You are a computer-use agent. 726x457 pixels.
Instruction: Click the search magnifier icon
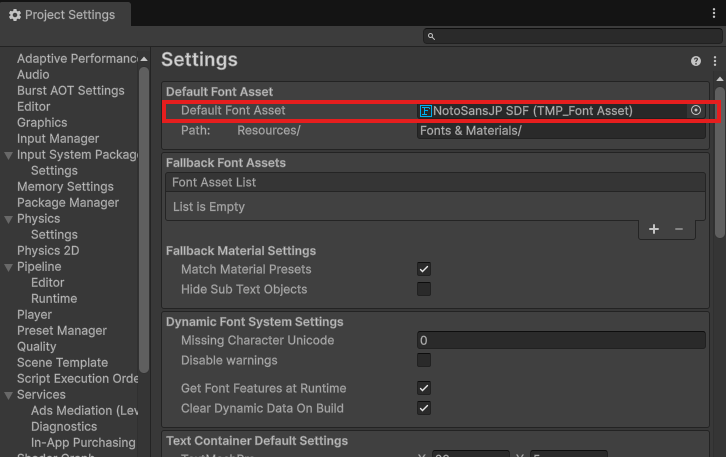click(x=431, y=36)
